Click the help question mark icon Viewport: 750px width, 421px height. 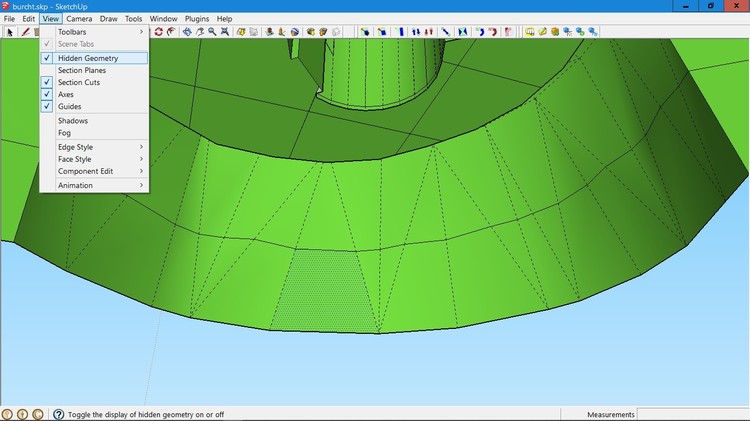click(58, 414)
